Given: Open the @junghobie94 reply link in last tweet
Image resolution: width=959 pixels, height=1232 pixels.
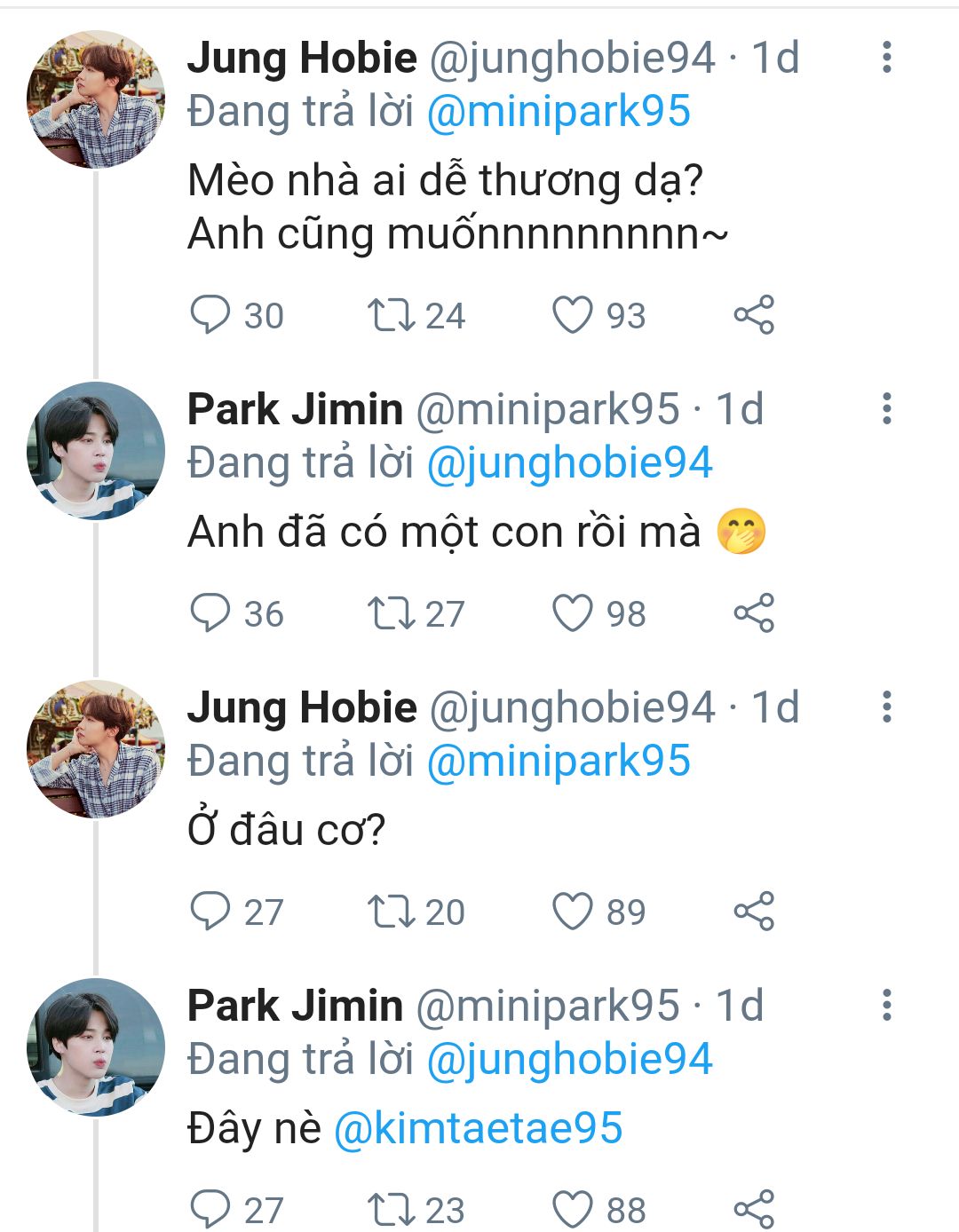Looking at the screenshot, I should click(x=569, y=1060).
